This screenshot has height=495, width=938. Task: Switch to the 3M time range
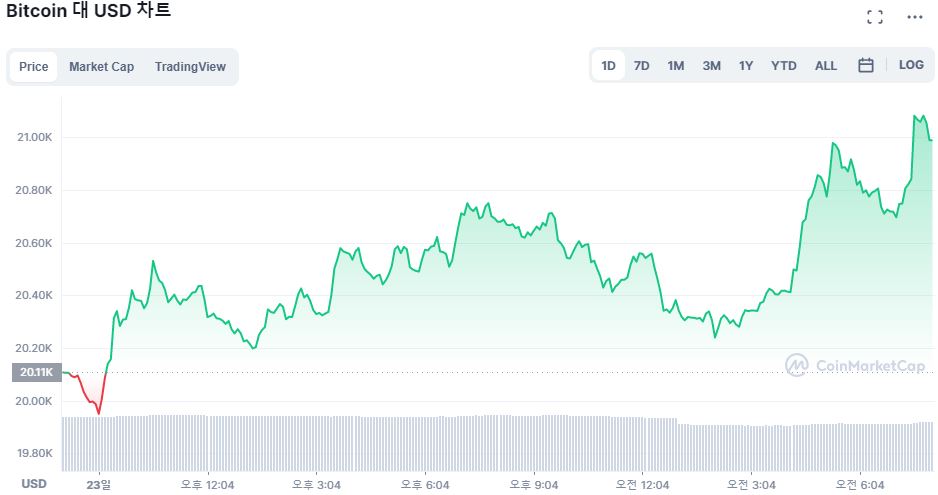(711, 66)
